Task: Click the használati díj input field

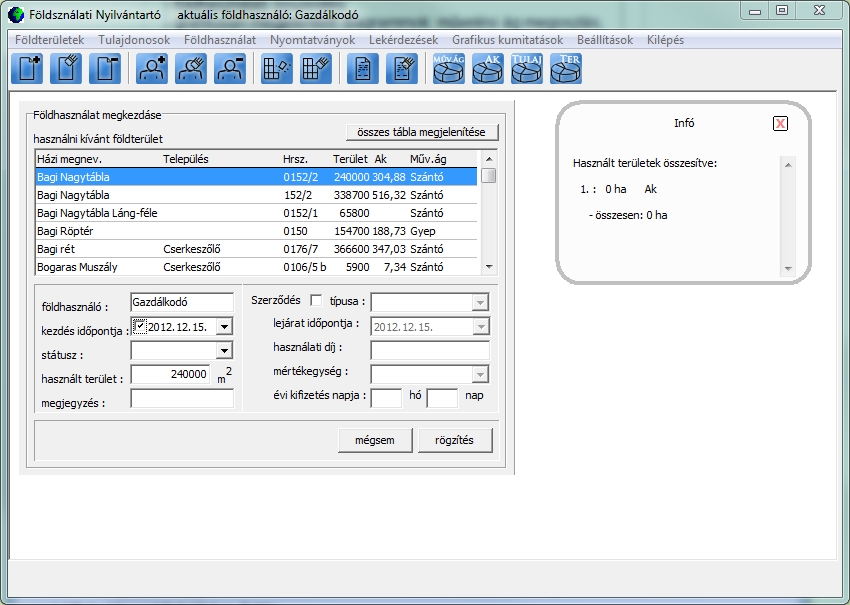Action: pos(430,350)
